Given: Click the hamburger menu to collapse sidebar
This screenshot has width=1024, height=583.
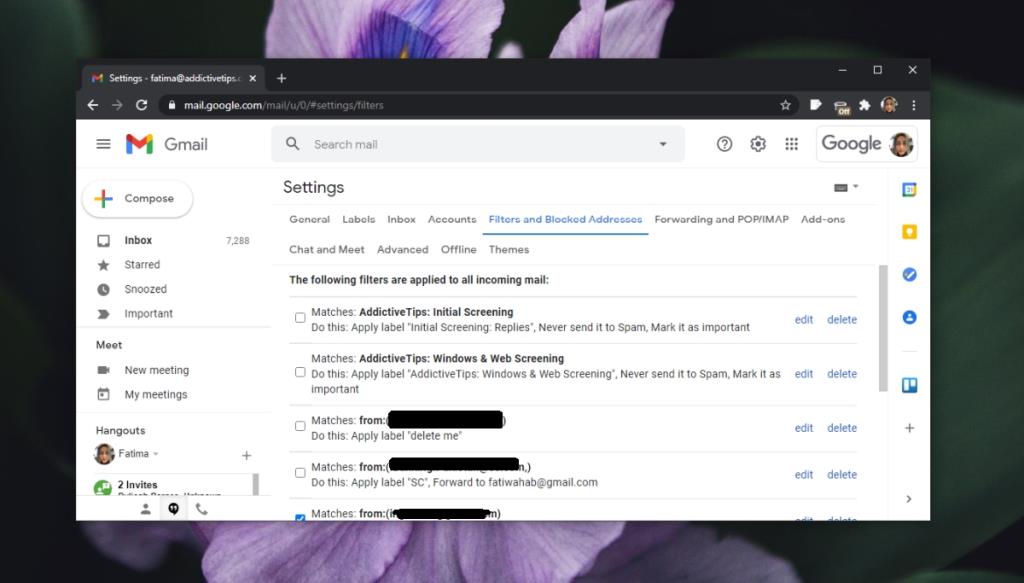Looking at the screenshot, I should pos(103,143).
